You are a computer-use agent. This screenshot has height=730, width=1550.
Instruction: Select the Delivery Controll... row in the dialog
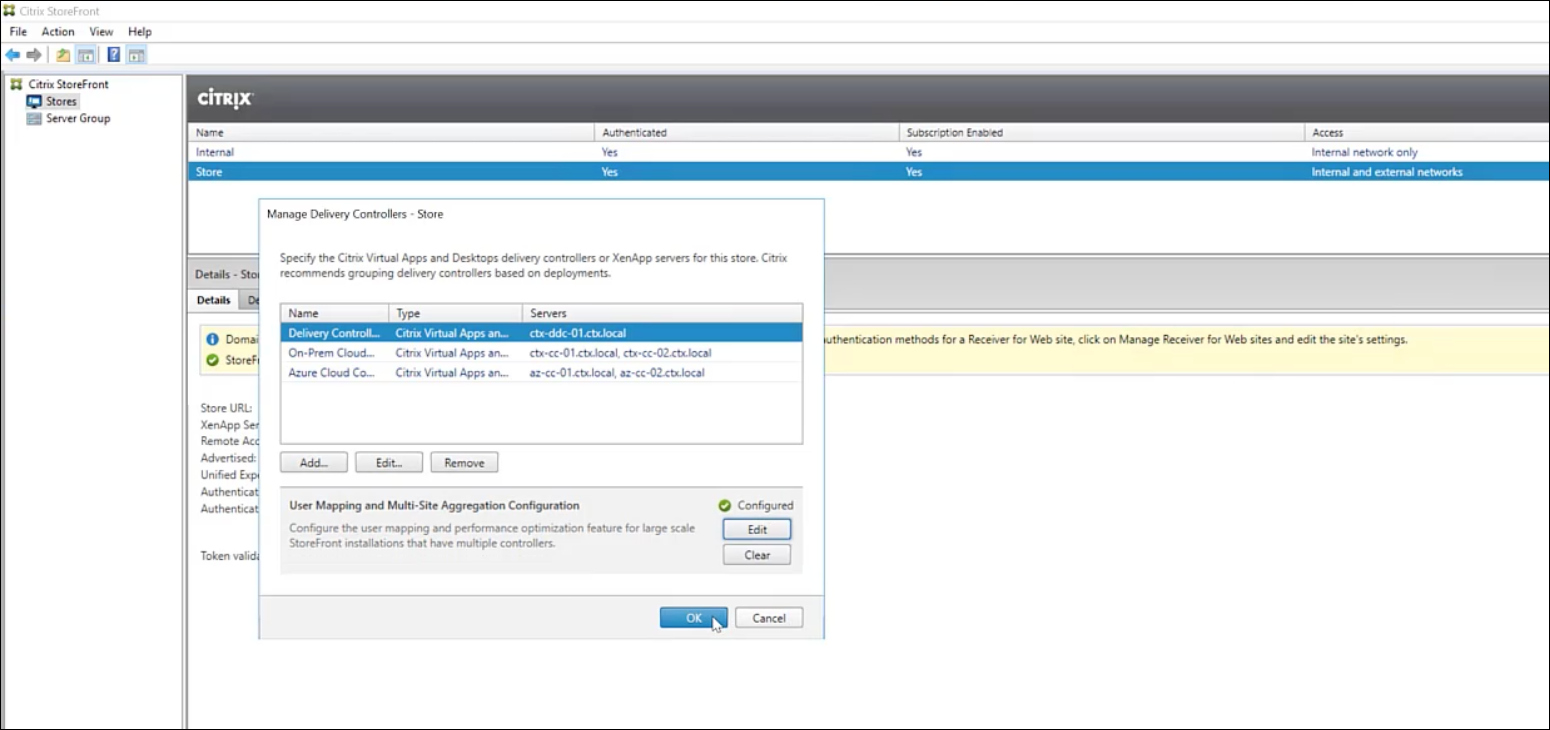pyautogui.click(x=541, y=333)
